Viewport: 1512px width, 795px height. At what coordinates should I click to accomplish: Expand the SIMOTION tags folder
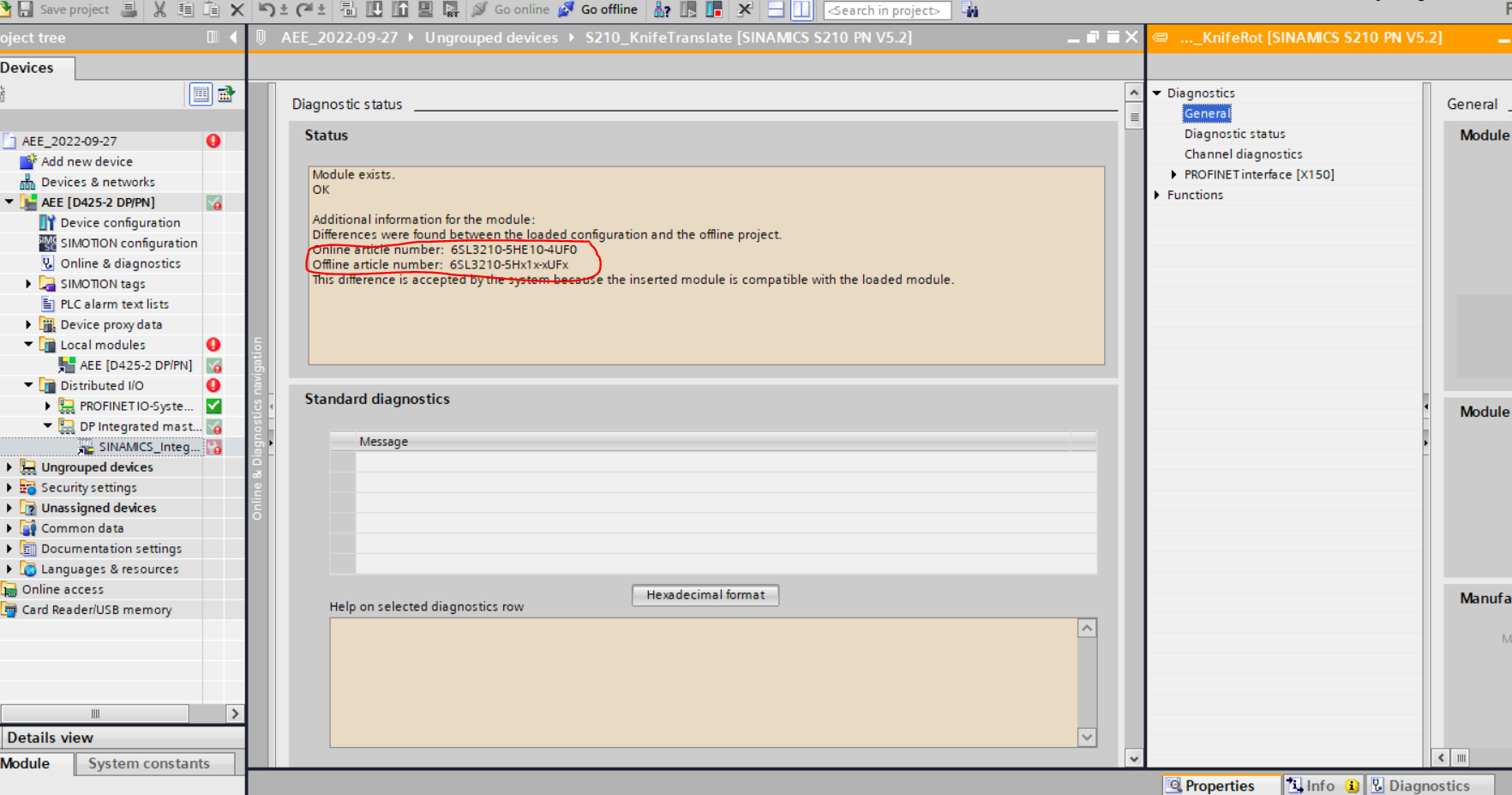tap(28, 284)
